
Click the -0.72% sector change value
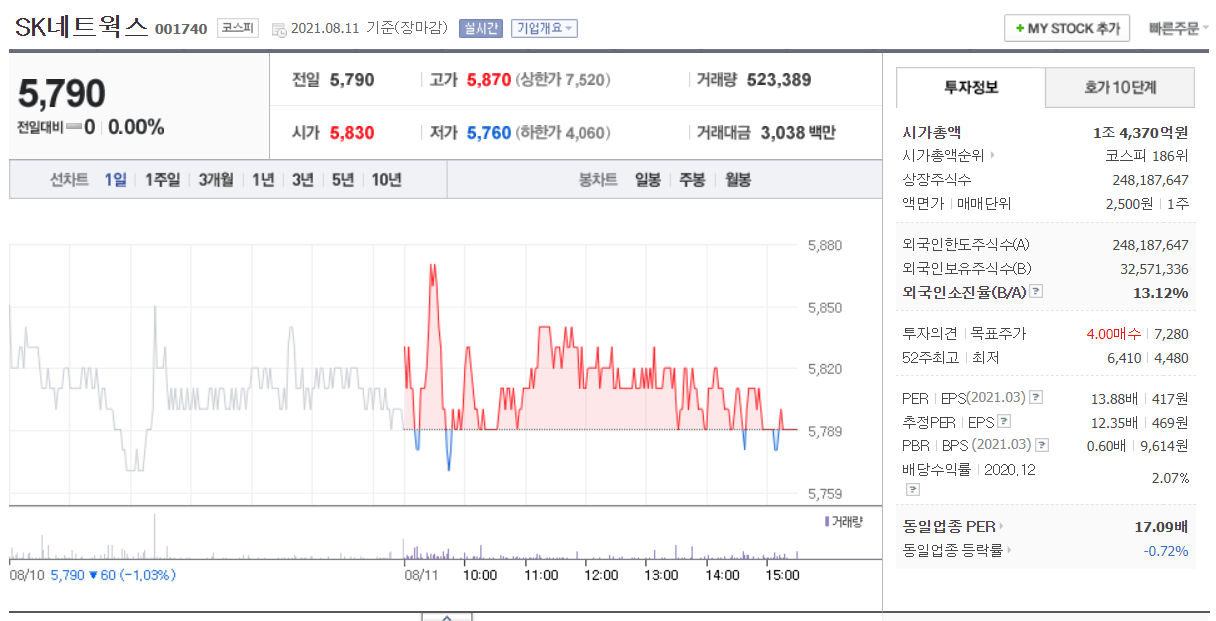(x=1166, y=550)
